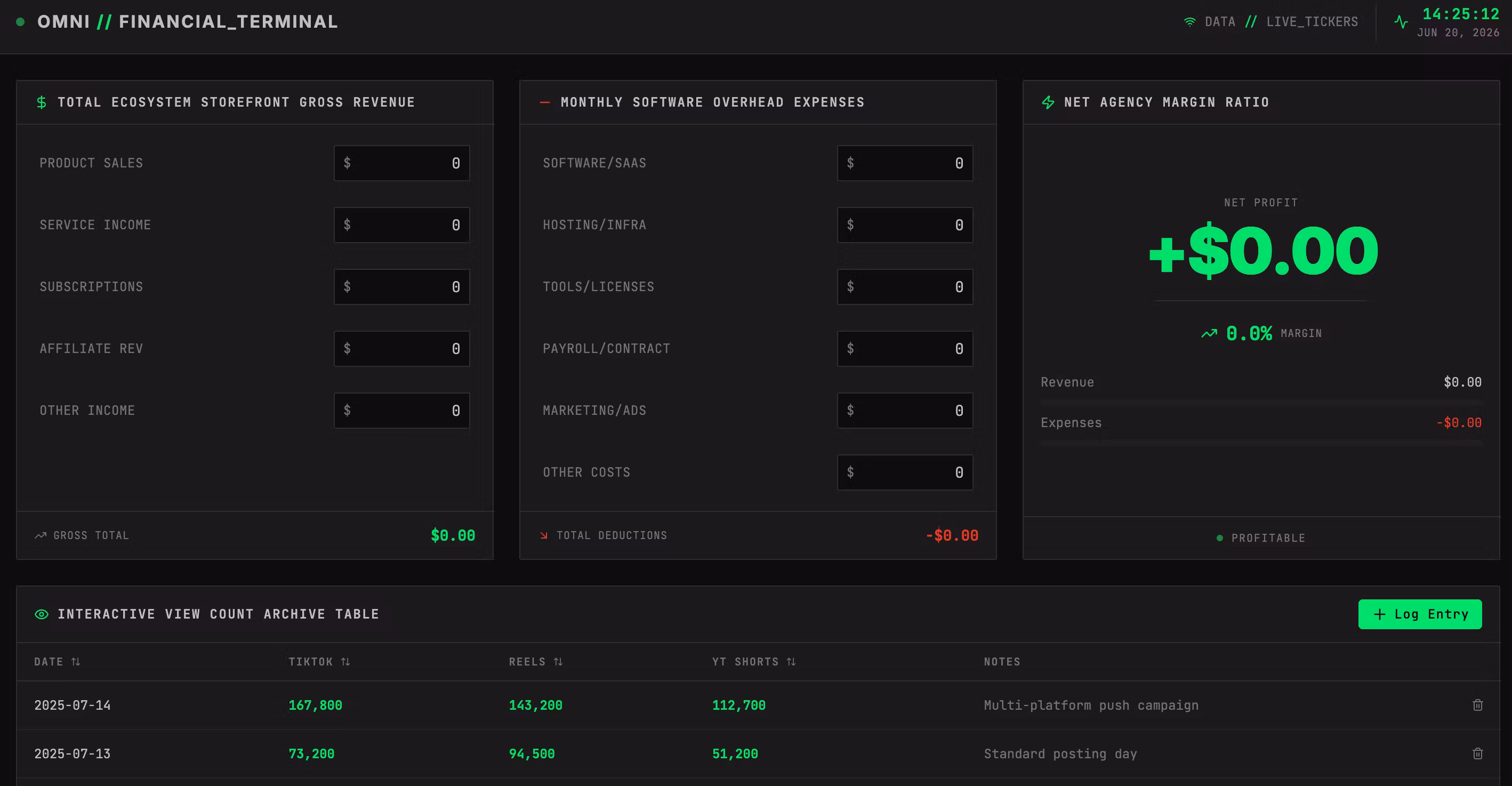This screenshot has width=1512, height=786.
Task: Click the pulse activity icon beside the clock
Action: point(1401,22)
